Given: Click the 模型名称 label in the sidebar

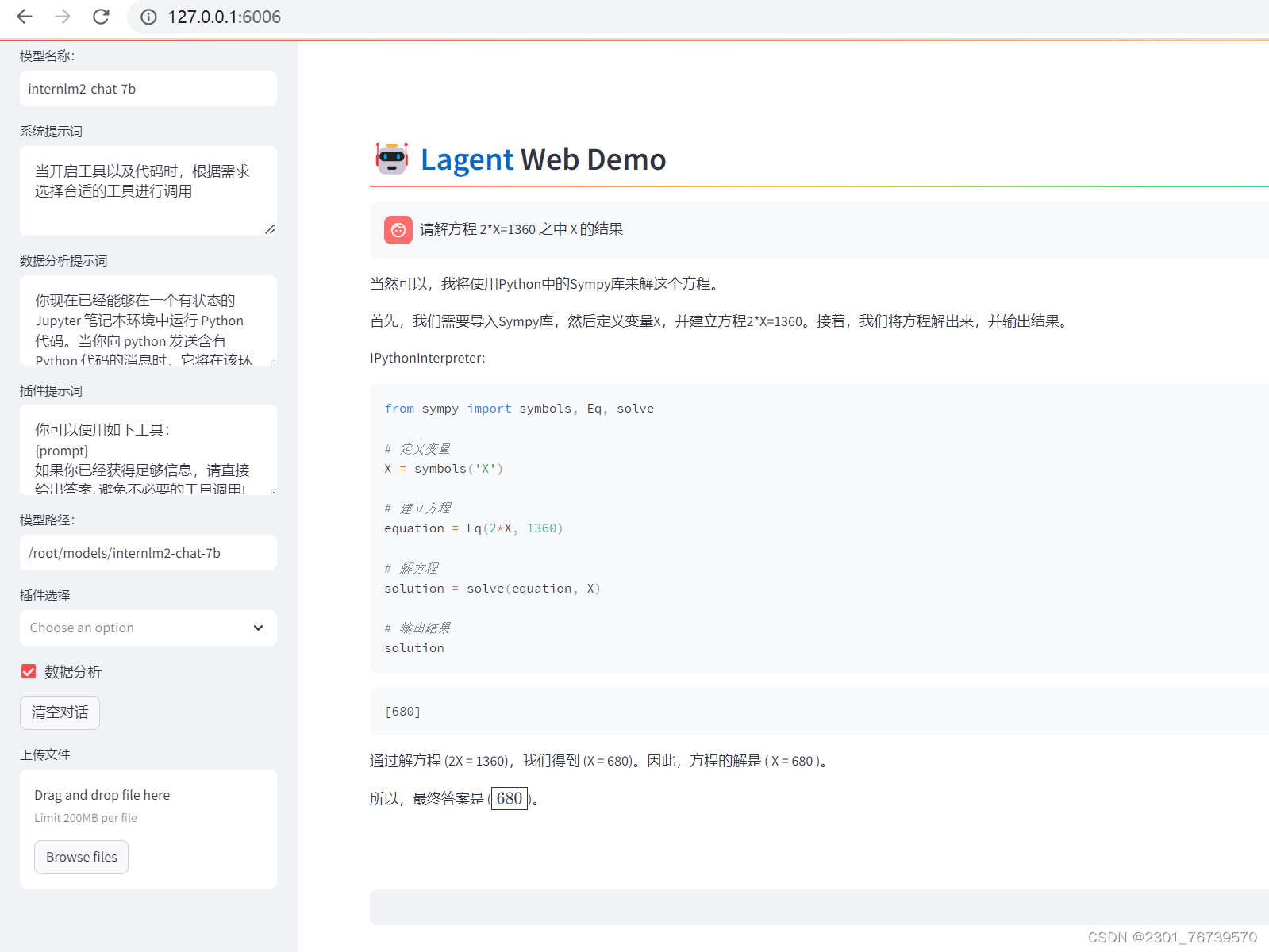Looking at the screenshot, I should pos(48,56).
